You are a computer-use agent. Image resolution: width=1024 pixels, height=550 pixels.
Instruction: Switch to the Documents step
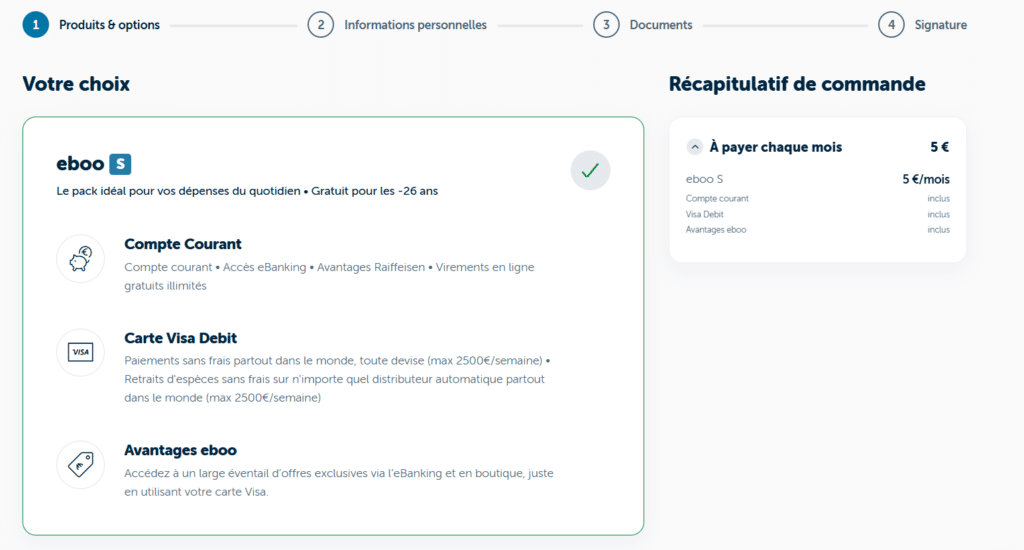click(661, 25)
